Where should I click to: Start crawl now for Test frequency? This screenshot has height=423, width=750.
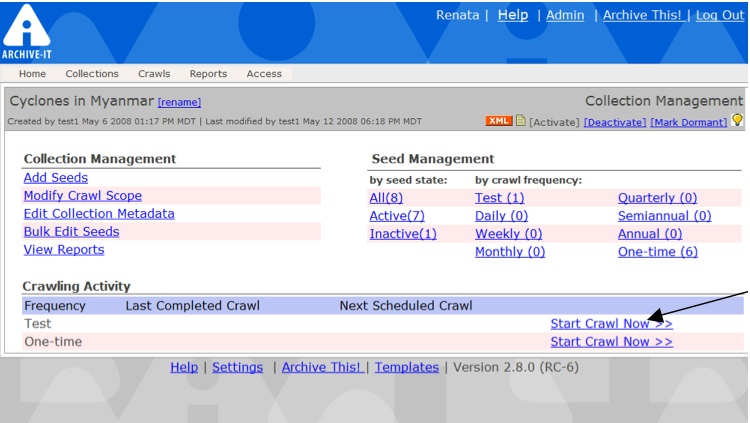point(611,324)
